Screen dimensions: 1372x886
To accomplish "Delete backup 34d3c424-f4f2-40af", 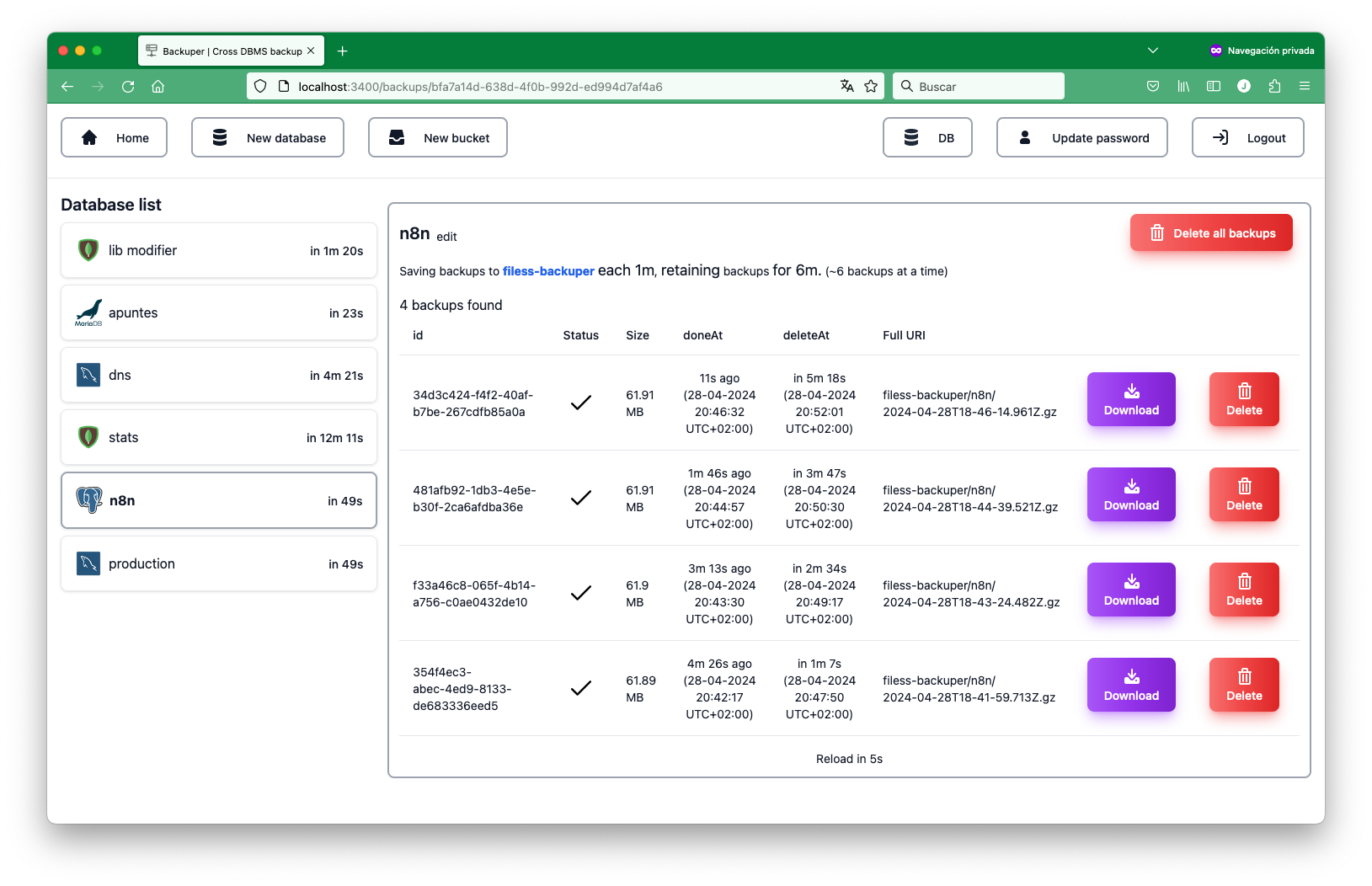I will coord(1244,399).
